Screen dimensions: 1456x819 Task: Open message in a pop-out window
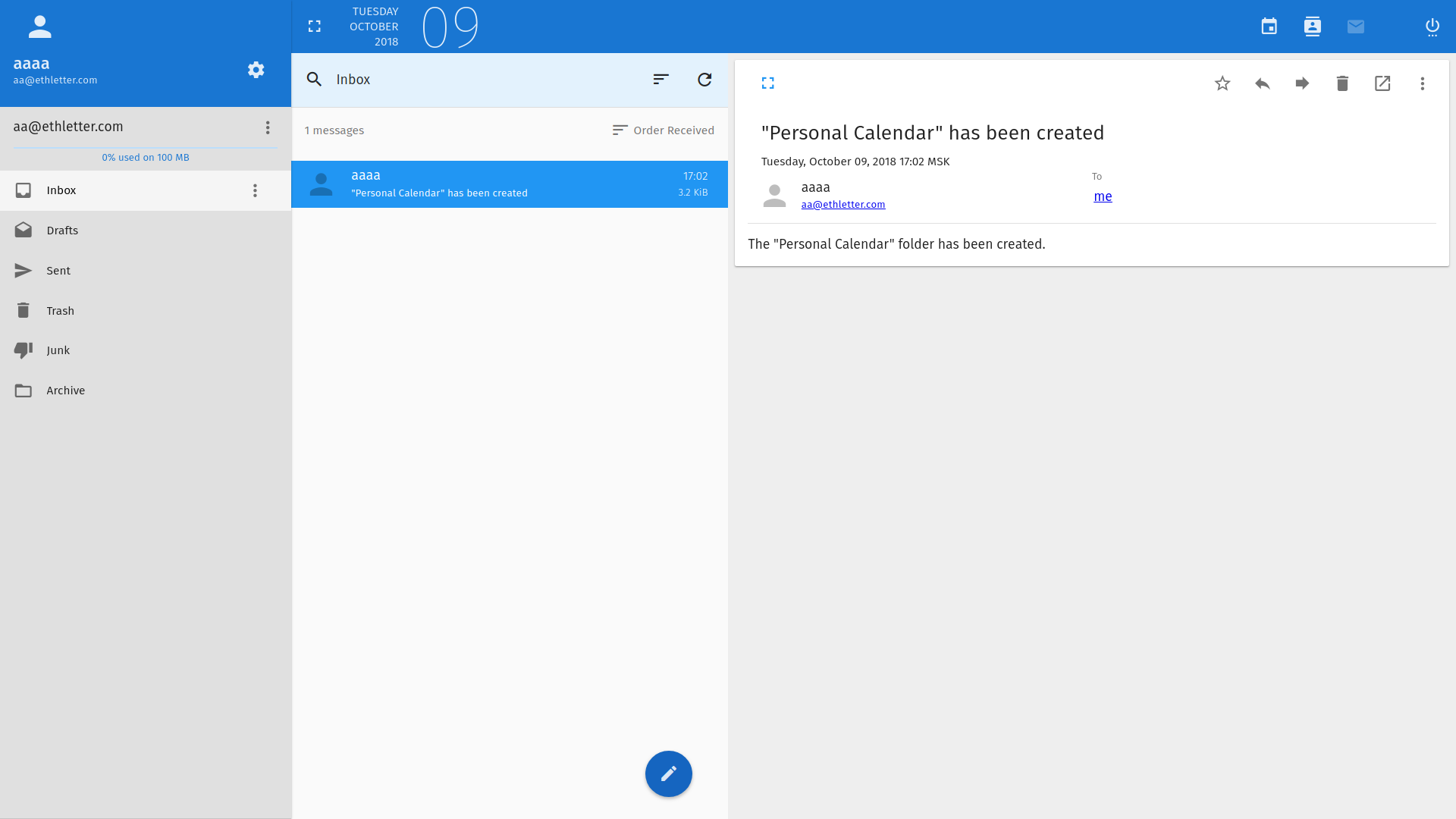pyautogui.click(x=1382, y=83)
